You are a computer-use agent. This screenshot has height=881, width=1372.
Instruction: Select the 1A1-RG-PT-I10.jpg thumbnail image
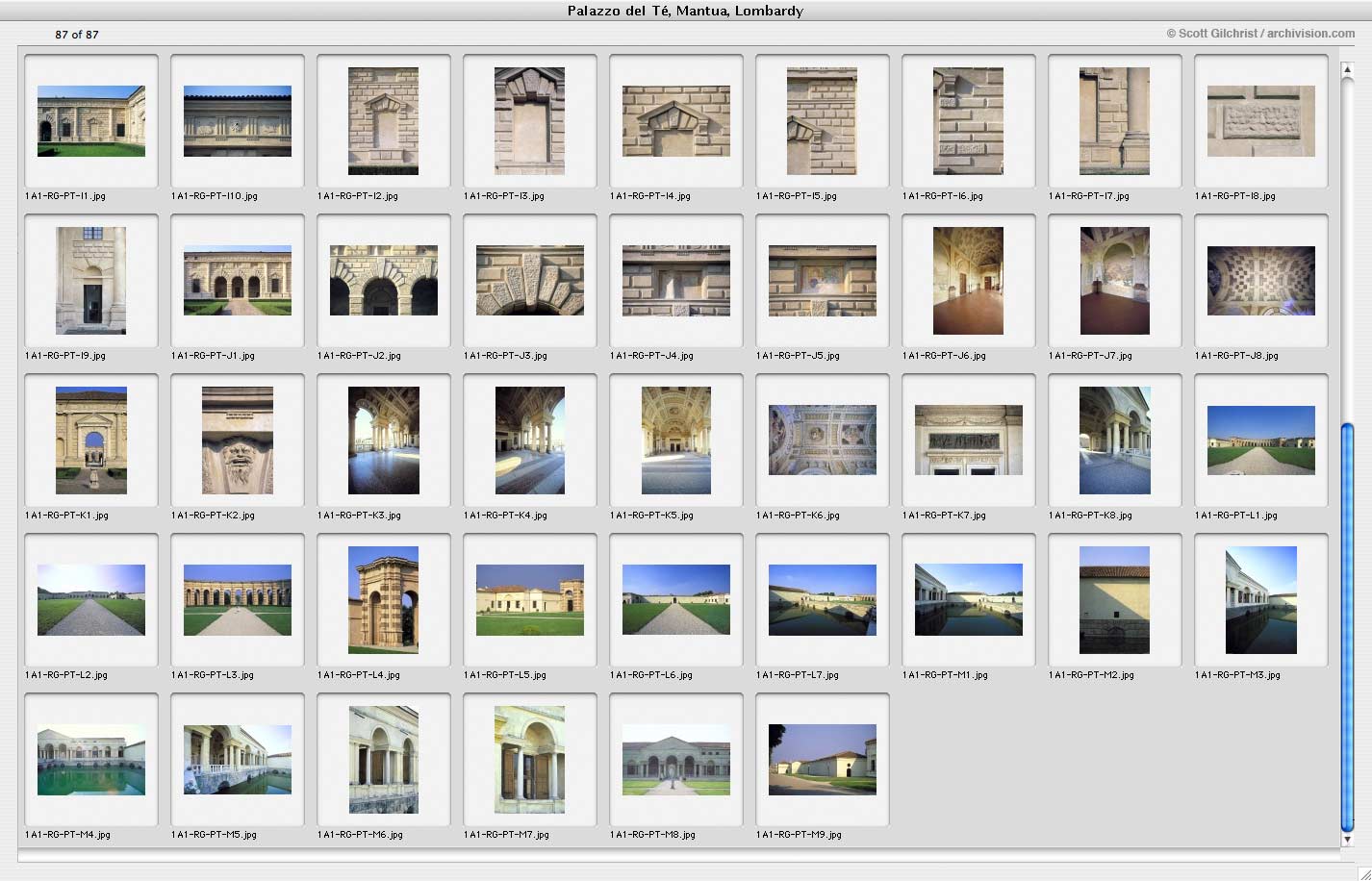pos(238,121)
